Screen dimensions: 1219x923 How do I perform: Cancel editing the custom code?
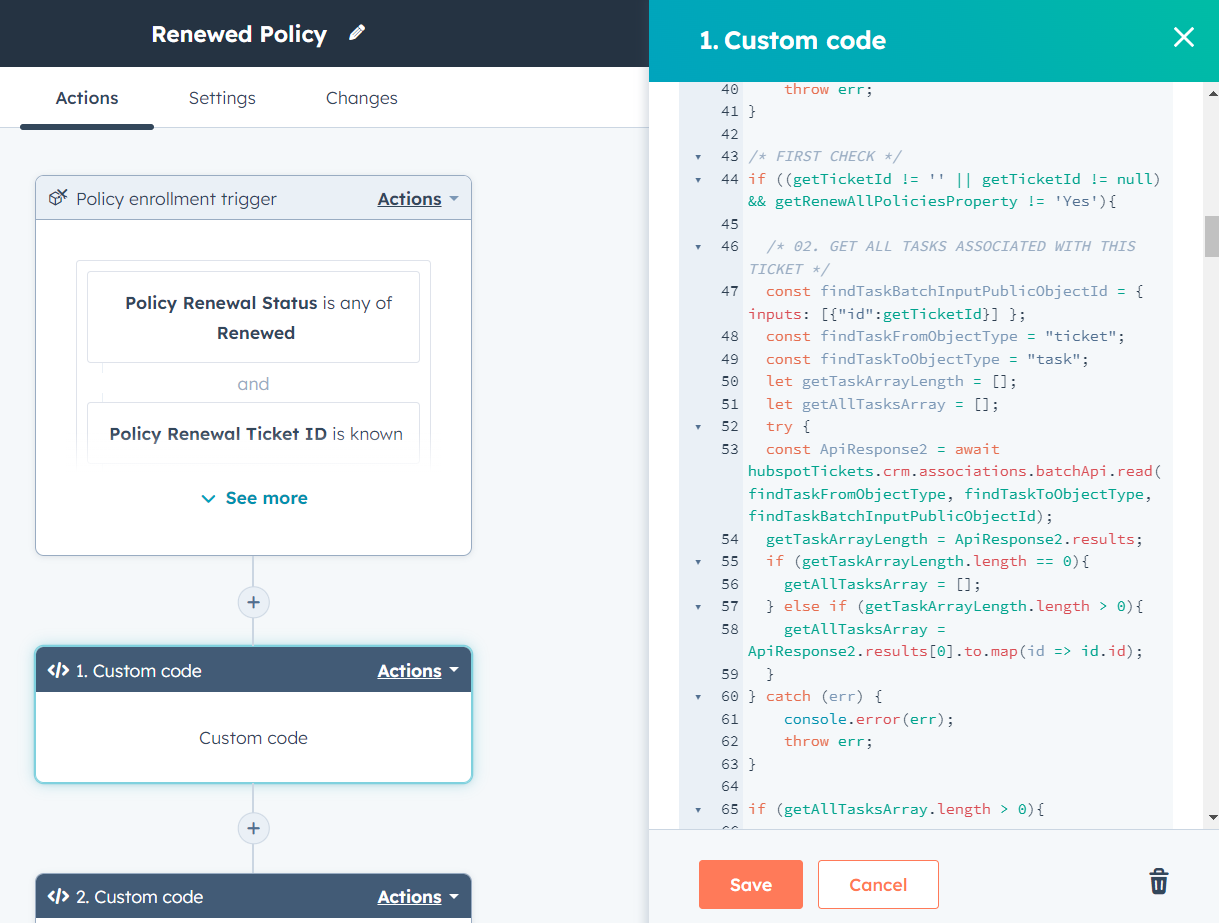877,884
